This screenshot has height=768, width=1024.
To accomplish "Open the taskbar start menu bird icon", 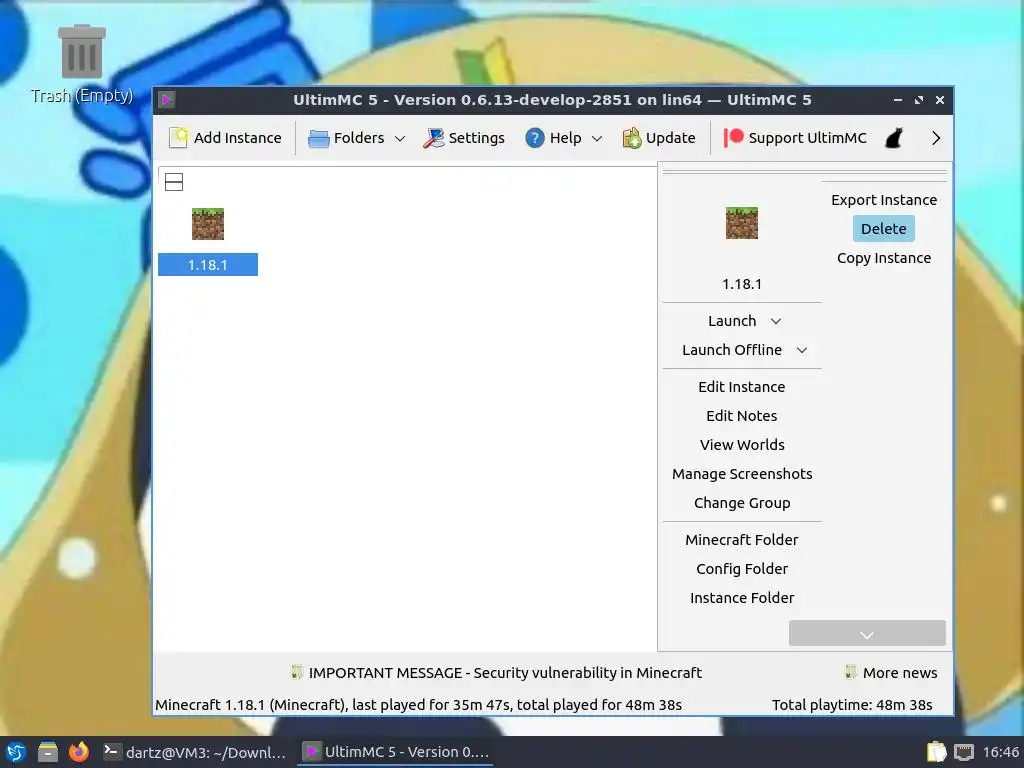I will [16, 752].
